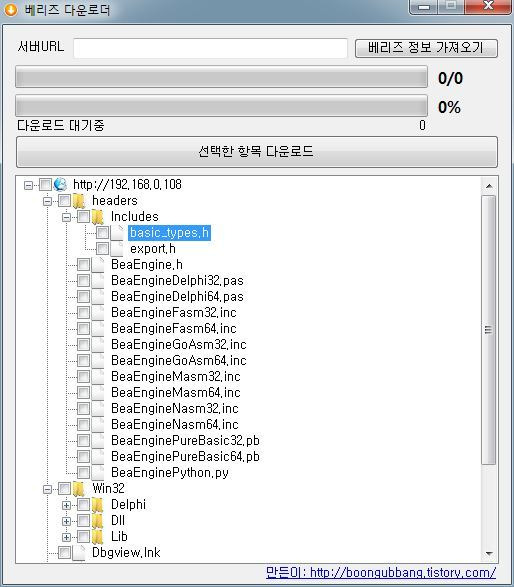Select the BeaEngineDelphi64.pas row
This screenshot has width=514, height=587.
point(177,296)
